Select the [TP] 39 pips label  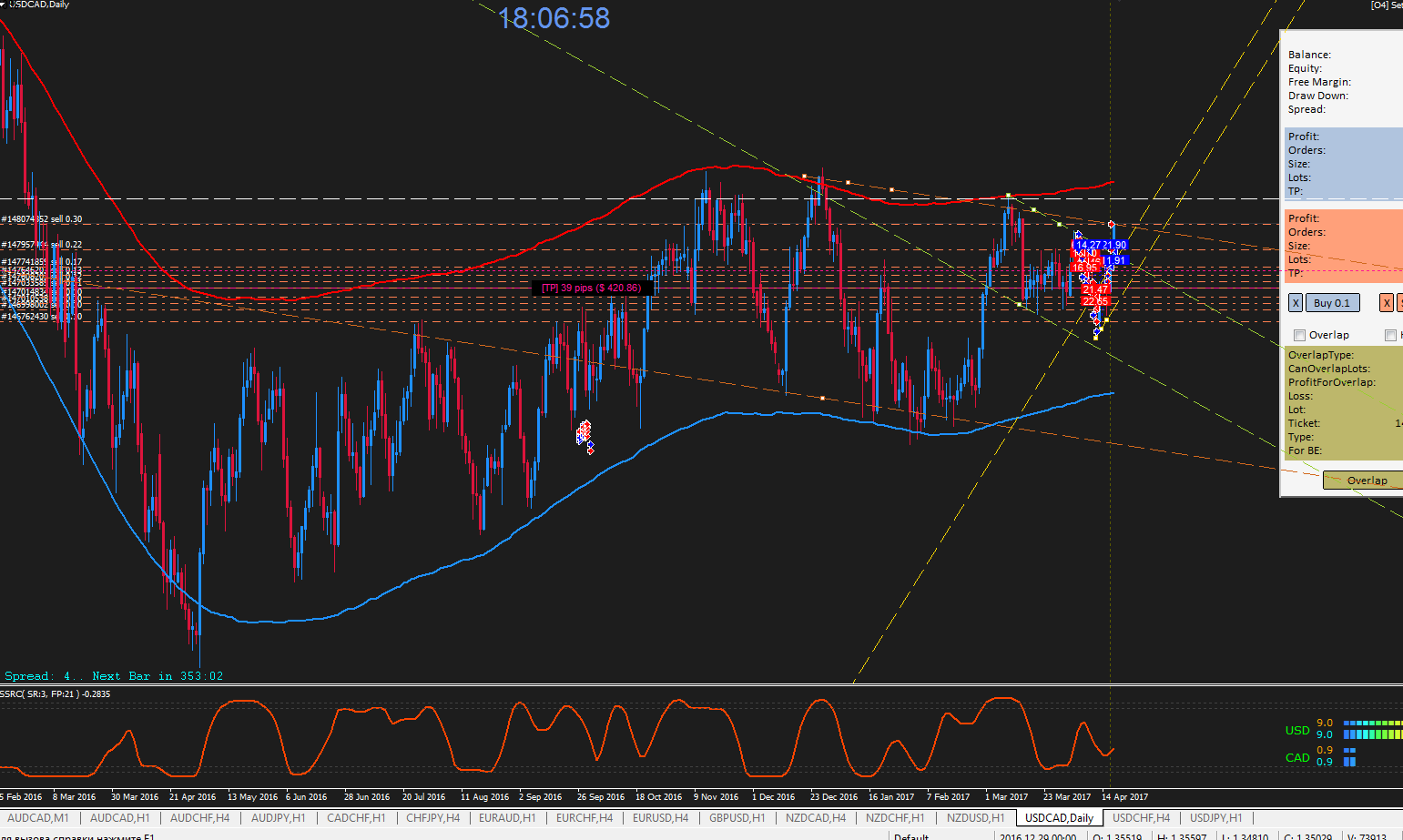click(x=591, y=288)
